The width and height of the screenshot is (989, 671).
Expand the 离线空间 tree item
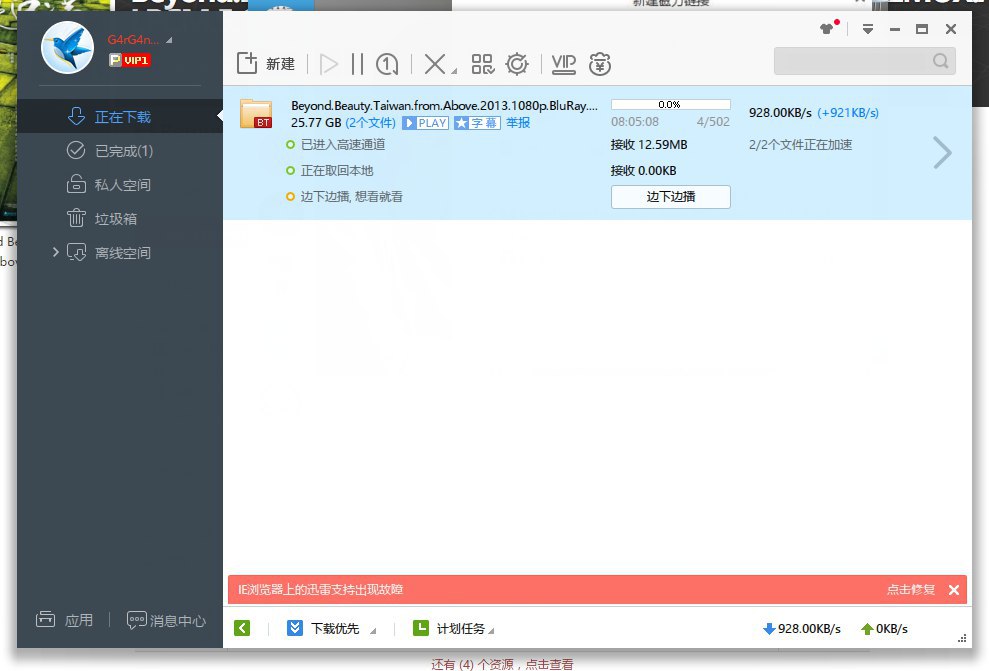pyautogui.click(x=56, y=253)
